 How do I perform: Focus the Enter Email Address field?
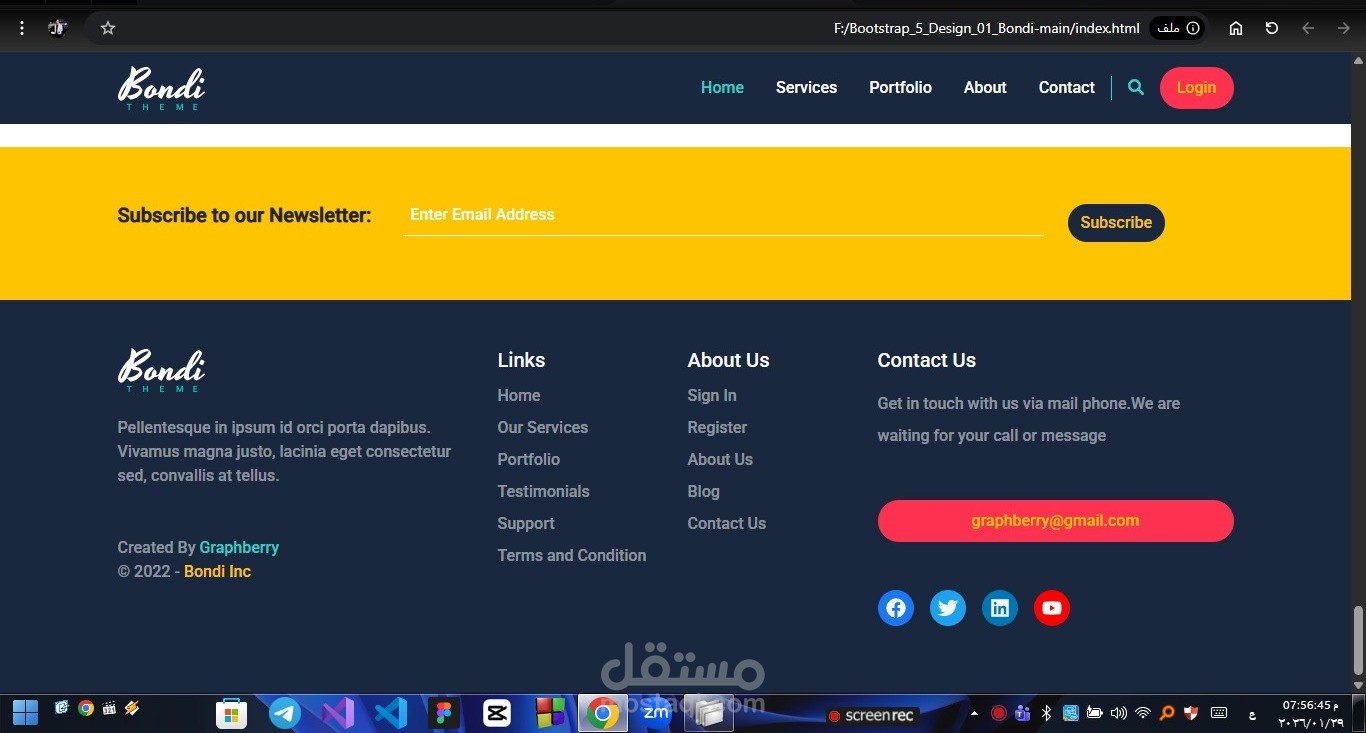723,215
